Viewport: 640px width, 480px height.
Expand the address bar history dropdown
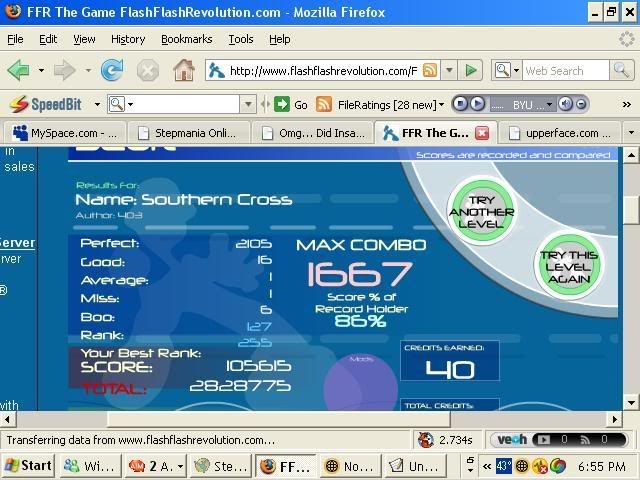(x=449, y=71)
